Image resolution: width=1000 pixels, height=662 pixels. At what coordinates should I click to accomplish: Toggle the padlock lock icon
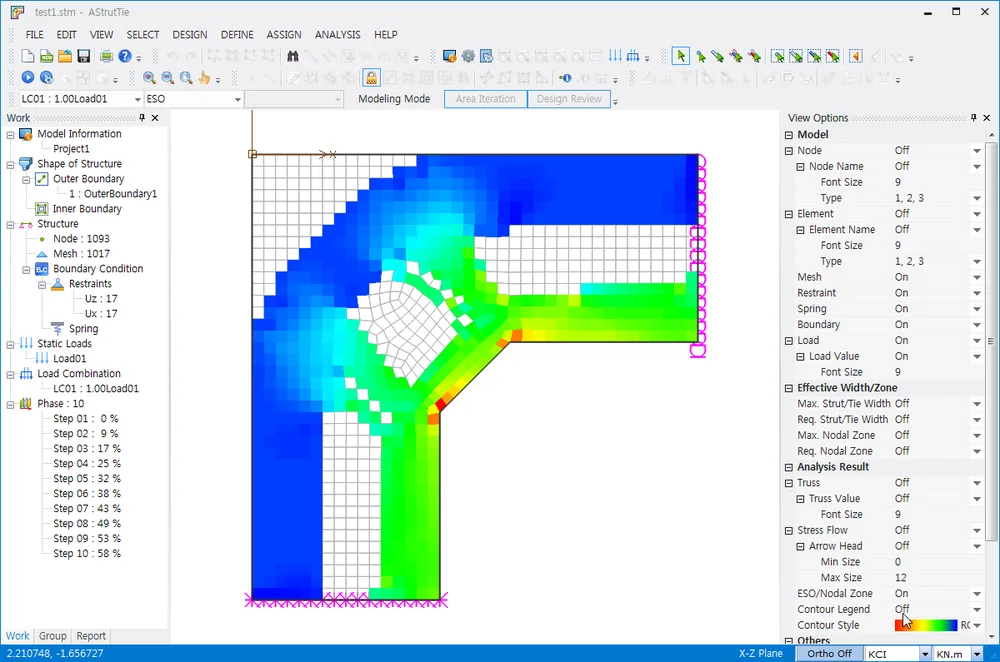[x=371, y=78]
